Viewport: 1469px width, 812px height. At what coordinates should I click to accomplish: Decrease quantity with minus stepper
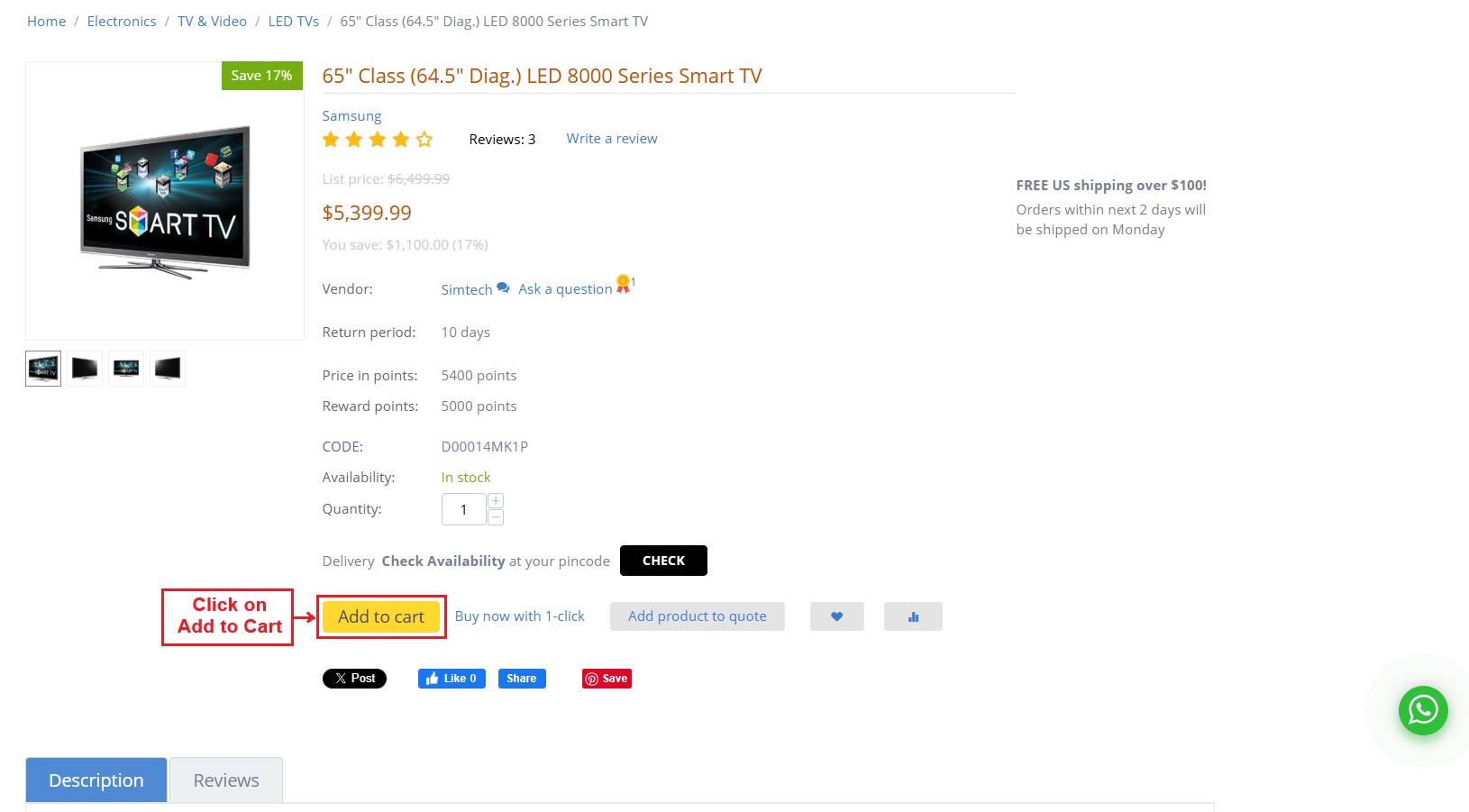pos(496,517)
